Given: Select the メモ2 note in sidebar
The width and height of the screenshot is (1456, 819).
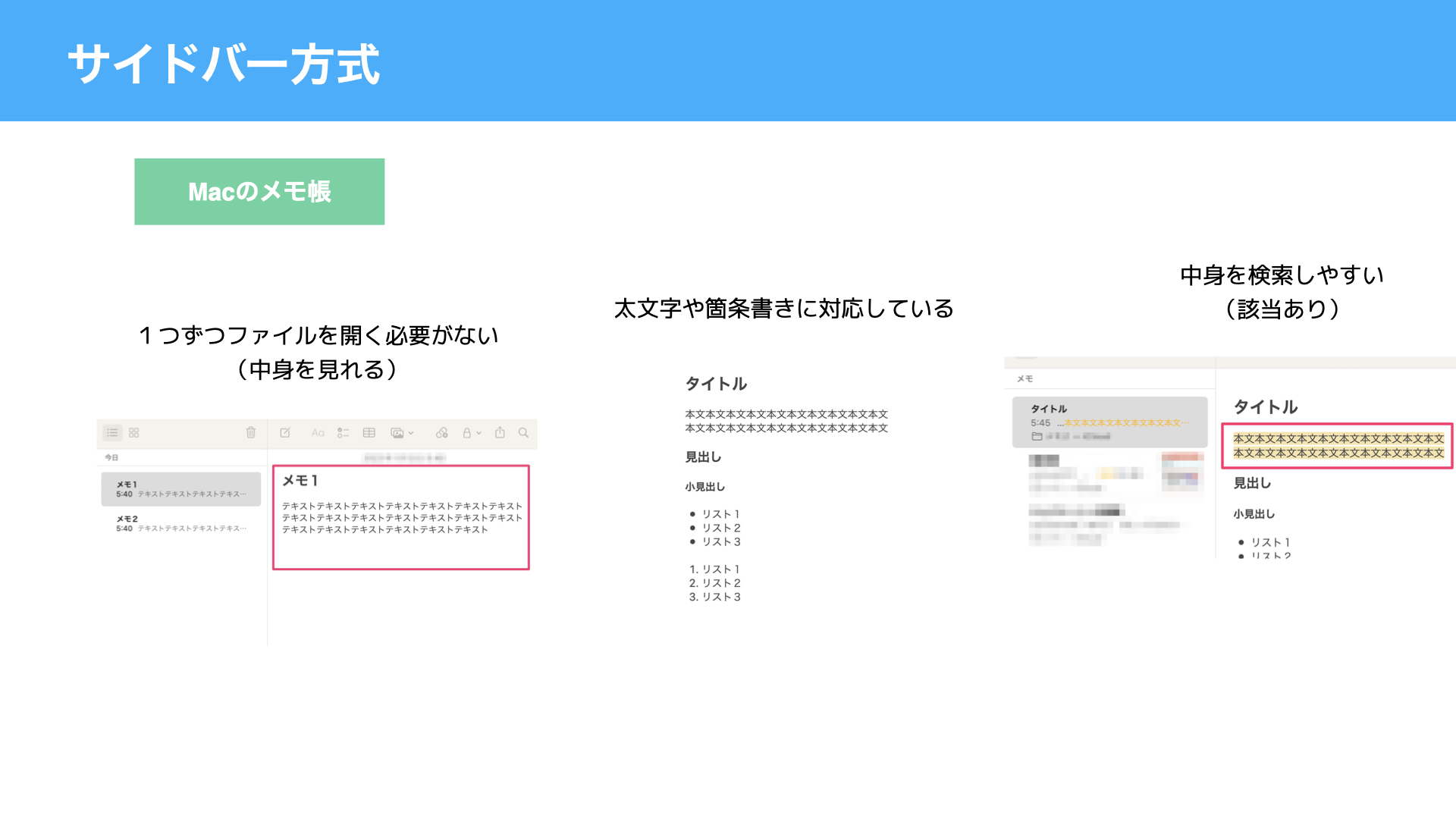Looking at the screenshot, I should [x=181, y=523].
